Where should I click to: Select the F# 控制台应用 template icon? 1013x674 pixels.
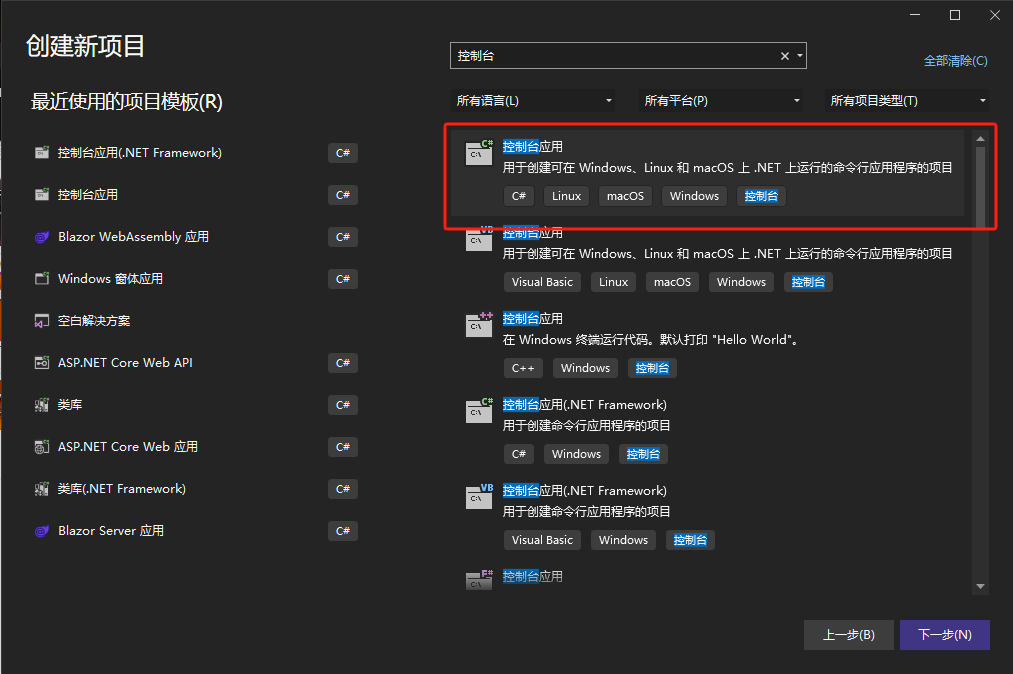478,580
